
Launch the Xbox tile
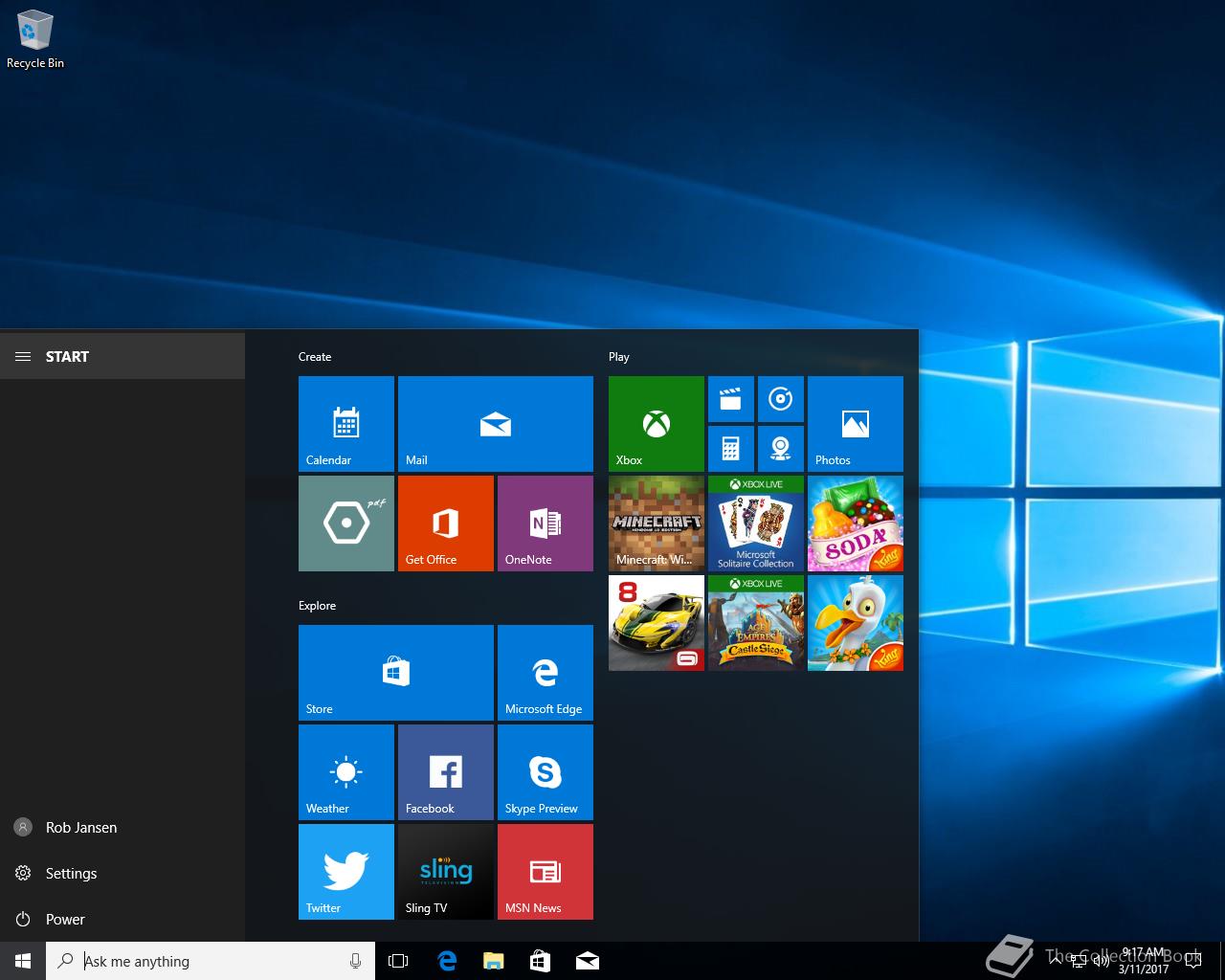(657, 424)
